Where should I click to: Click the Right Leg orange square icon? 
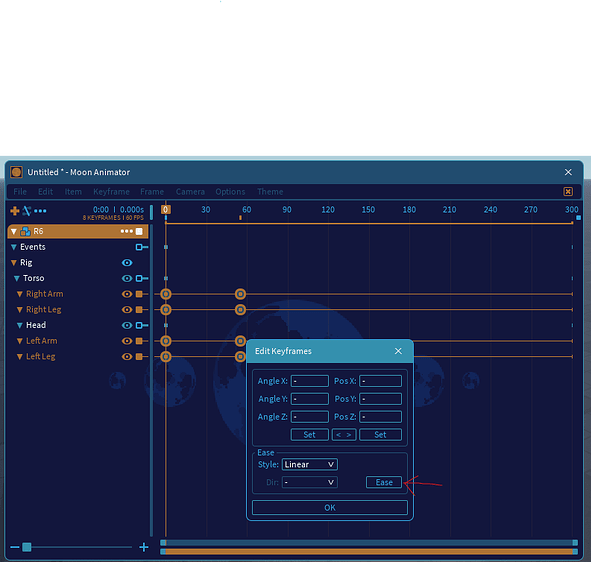(139, 309)
